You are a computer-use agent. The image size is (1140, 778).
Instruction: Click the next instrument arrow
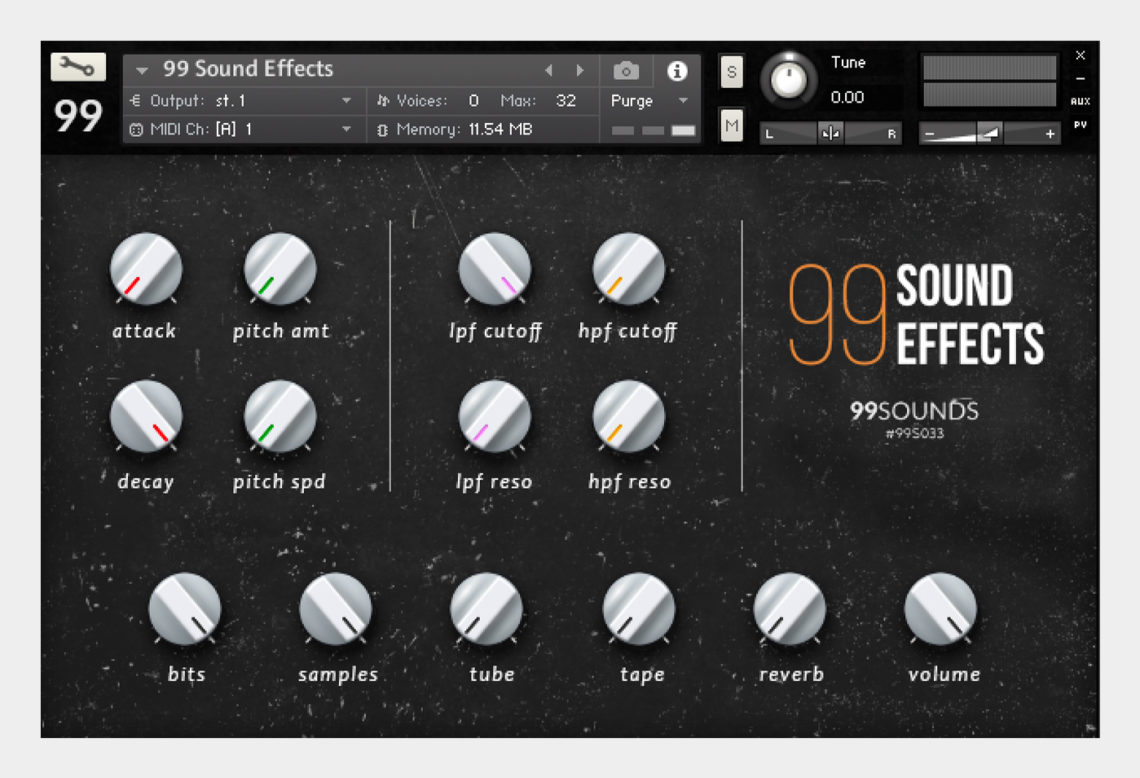click(580, 70)
